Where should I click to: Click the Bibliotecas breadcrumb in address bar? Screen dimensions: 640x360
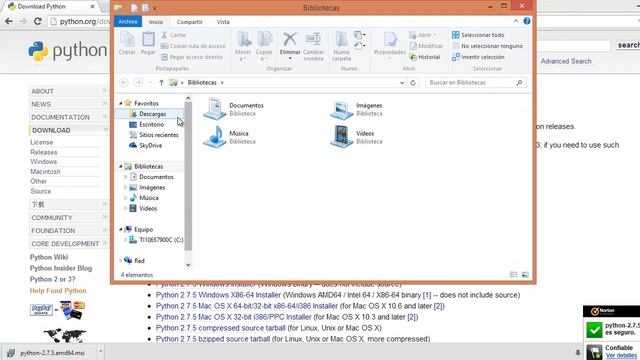click(202, 82)
